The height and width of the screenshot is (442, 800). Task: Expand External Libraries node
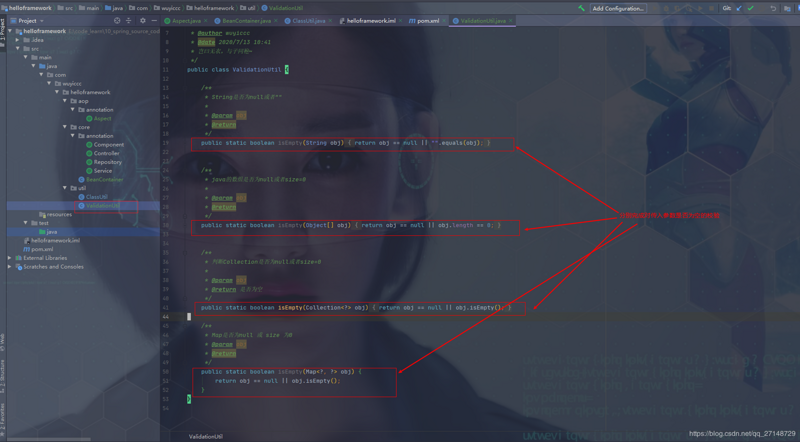[10, 258]
